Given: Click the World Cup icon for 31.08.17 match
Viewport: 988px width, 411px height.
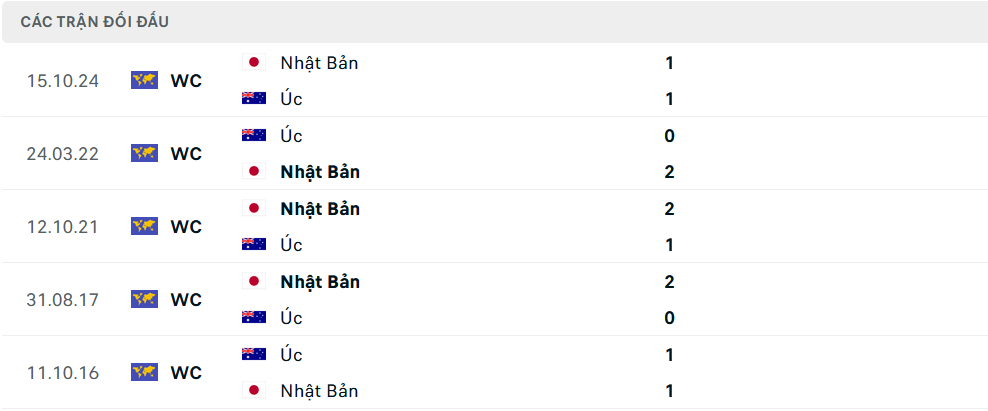Looking at the screenshot, I should pyautogui.click(x=144, y=299).
